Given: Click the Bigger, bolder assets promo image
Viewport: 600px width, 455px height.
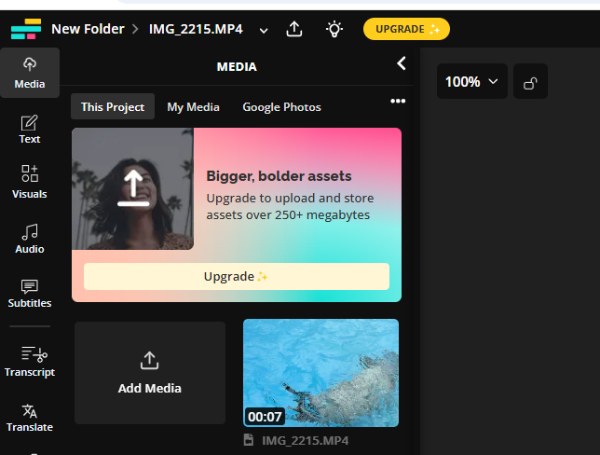Looking at the screenshot, I should click(132, 189).
